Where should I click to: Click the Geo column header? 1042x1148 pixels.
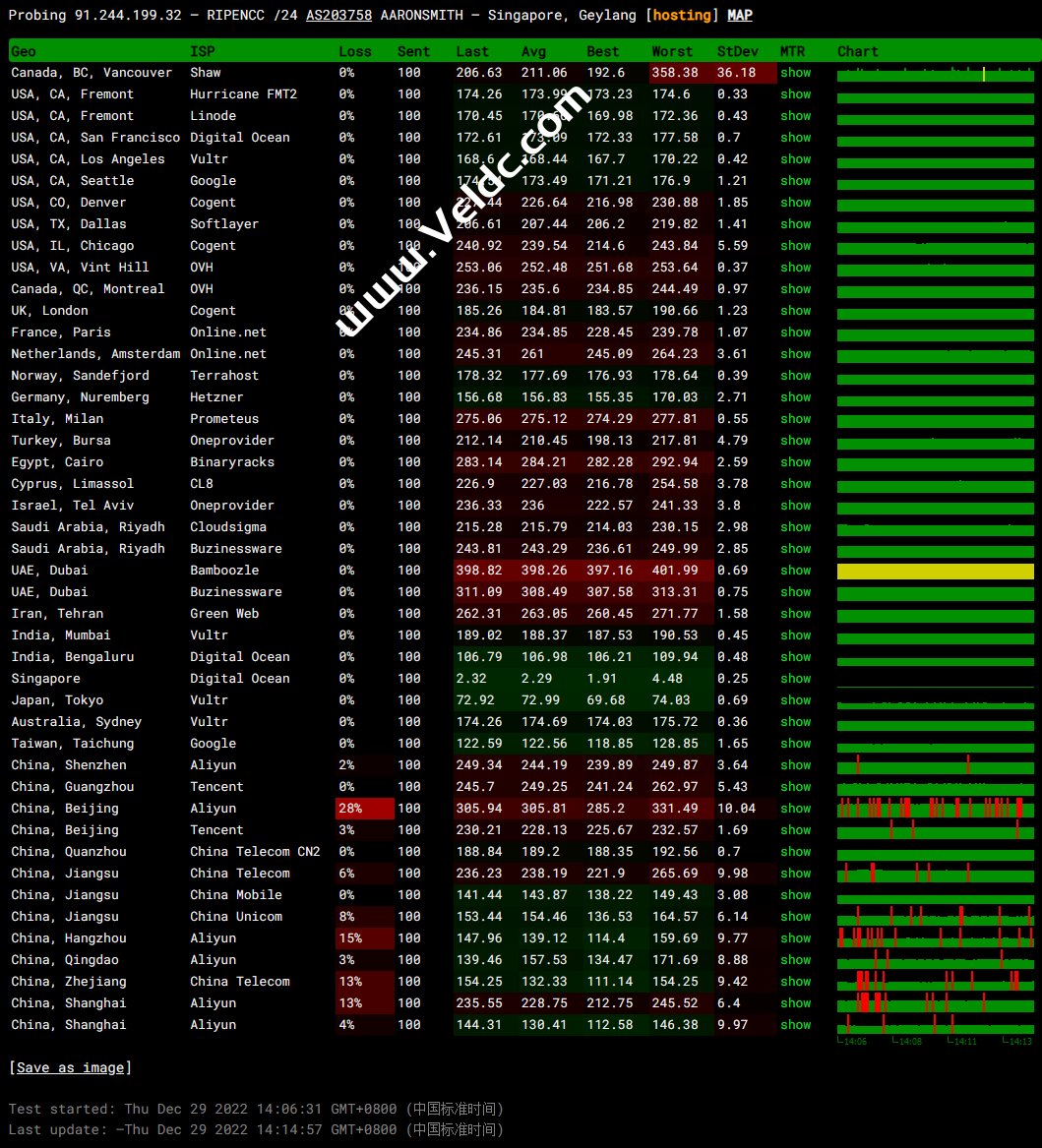24,51
